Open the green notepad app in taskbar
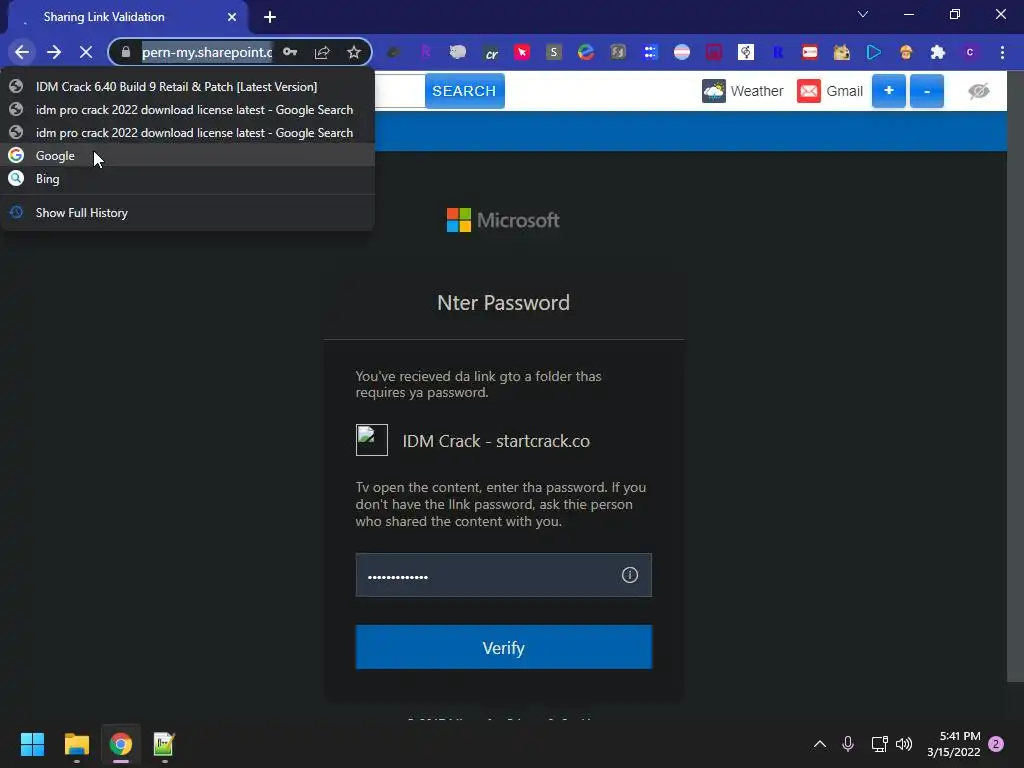 tap(164, 744)
